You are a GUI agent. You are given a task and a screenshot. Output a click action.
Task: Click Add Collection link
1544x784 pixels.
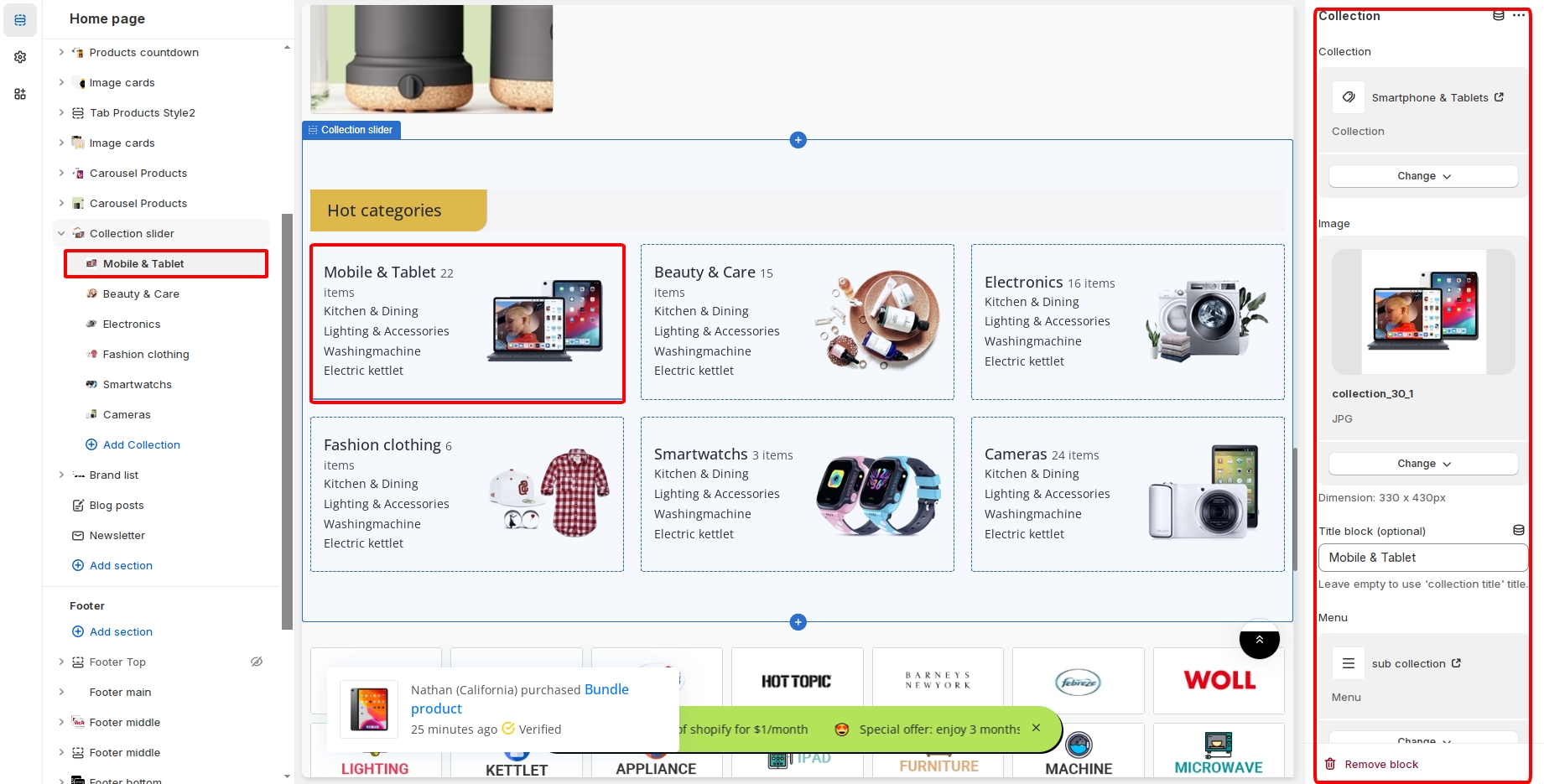click(141, 444)
